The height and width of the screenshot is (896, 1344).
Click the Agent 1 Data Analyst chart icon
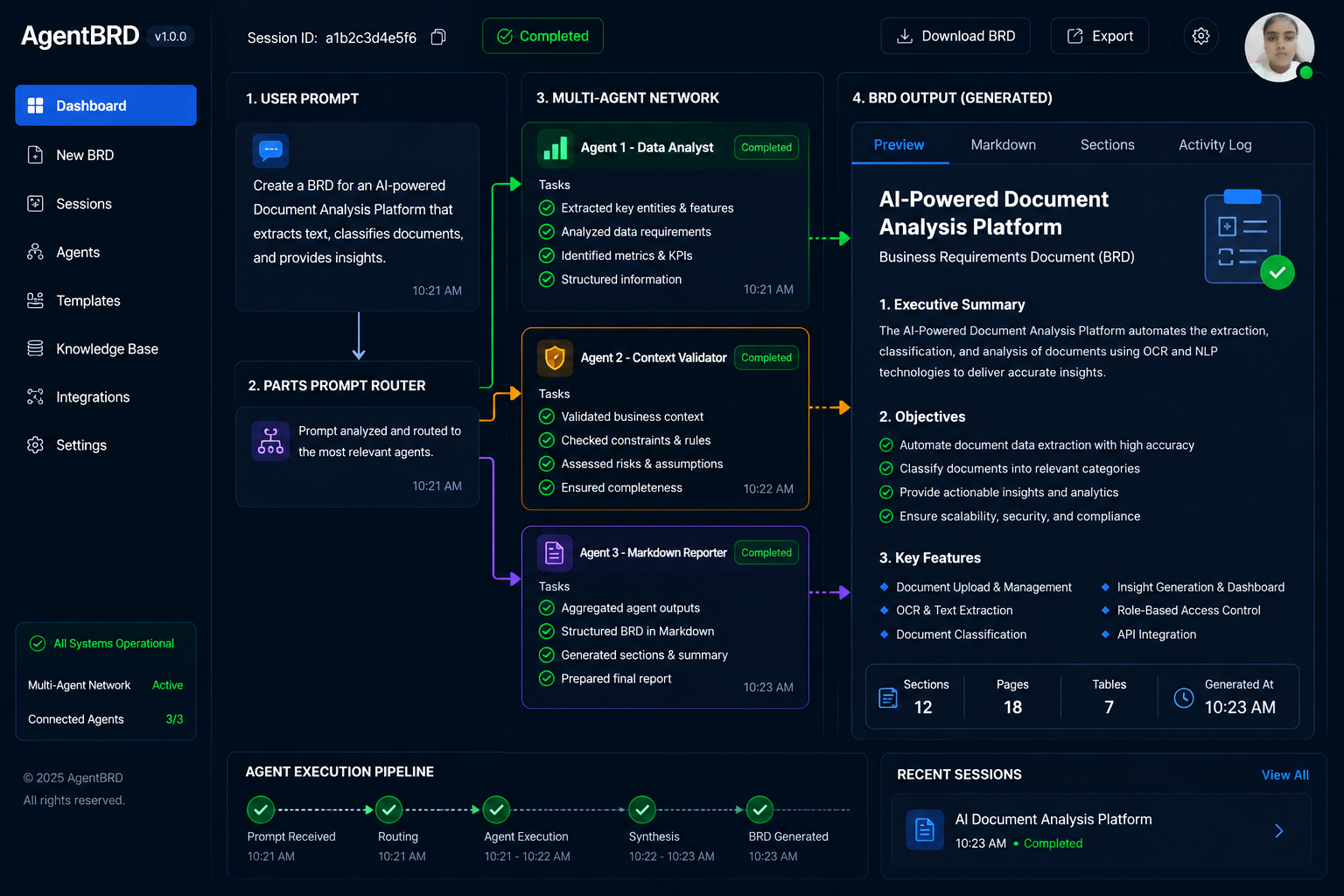tap(555, 147)
